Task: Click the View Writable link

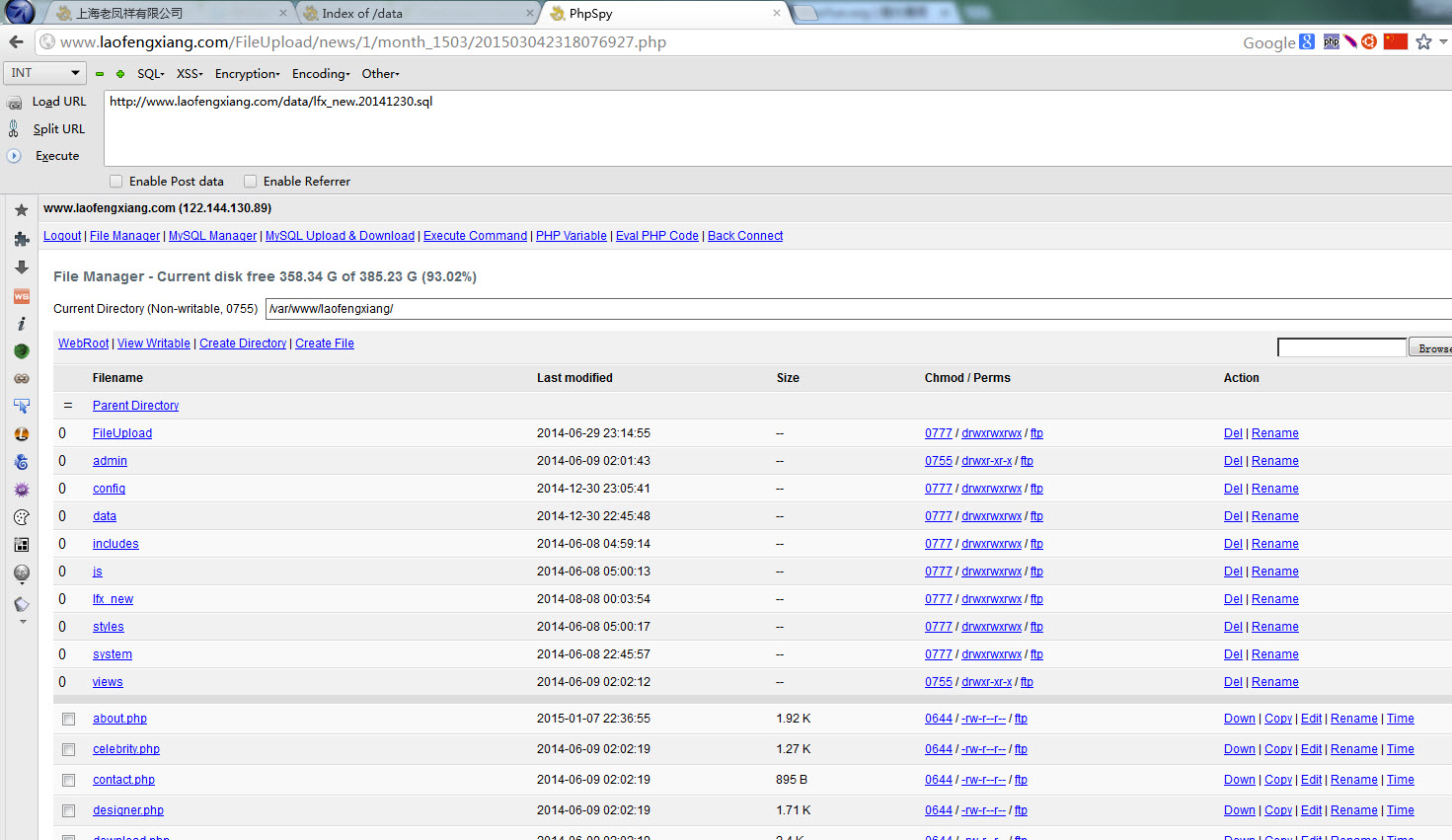Action: [x=154, y=344]
